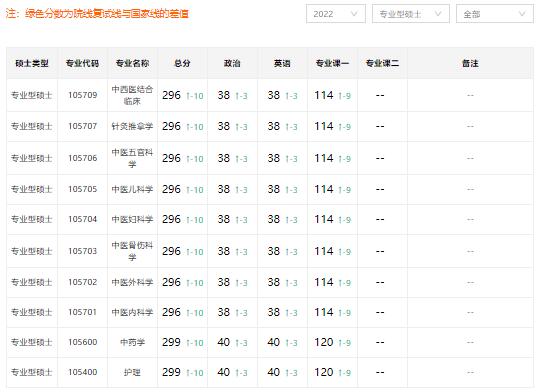
Task: Click the 总分 column header
Action: [x=182, y=63]
